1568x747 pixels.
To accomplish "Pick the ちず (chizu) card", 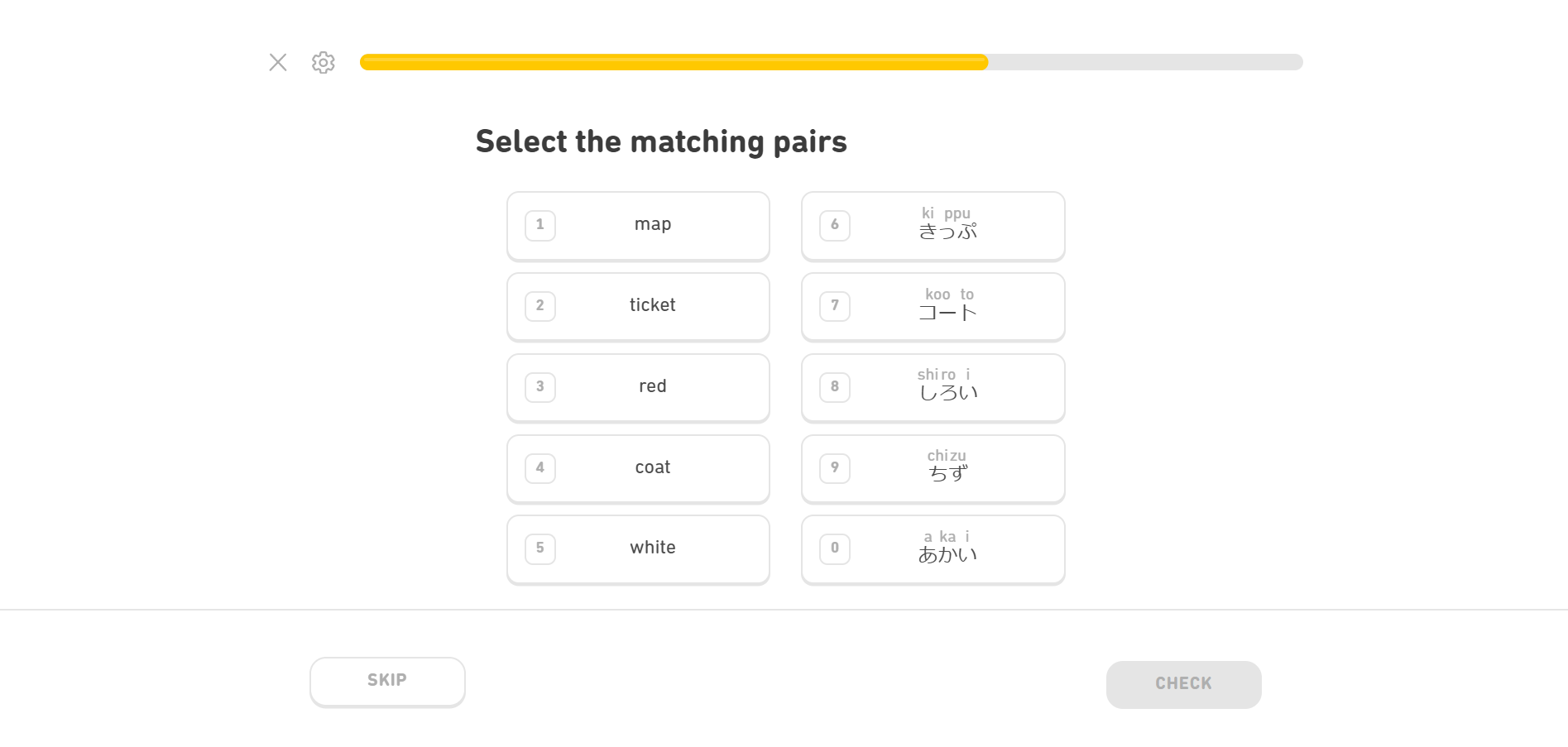I will pos(948,468).
